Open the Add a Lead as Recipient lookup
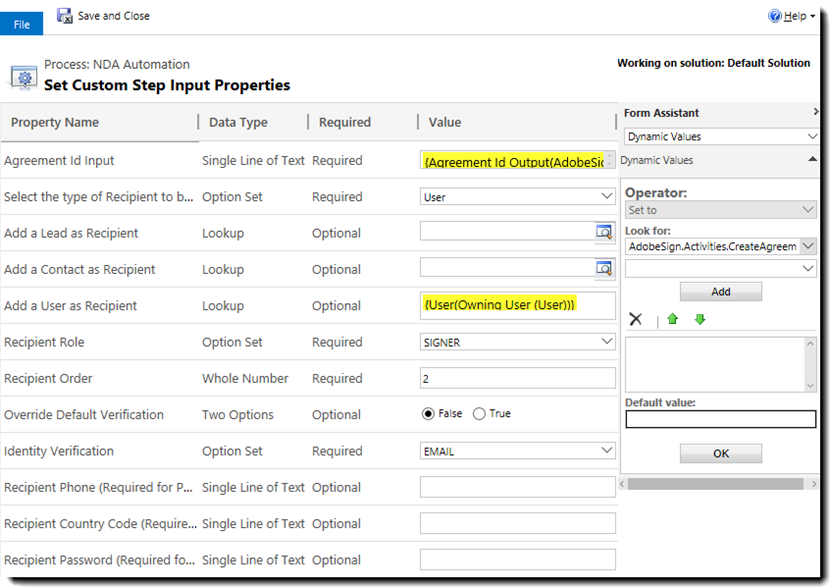This screenshot has width=830, height=587. coord(604,232)
